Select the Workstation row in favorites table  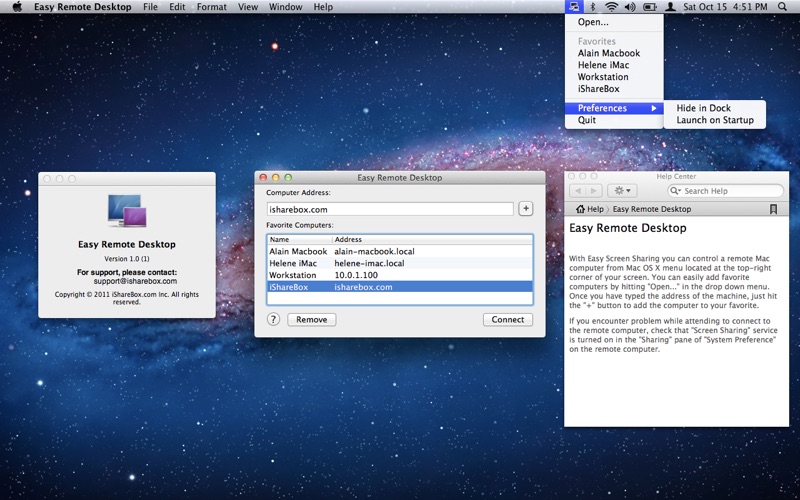click(399, 275)
